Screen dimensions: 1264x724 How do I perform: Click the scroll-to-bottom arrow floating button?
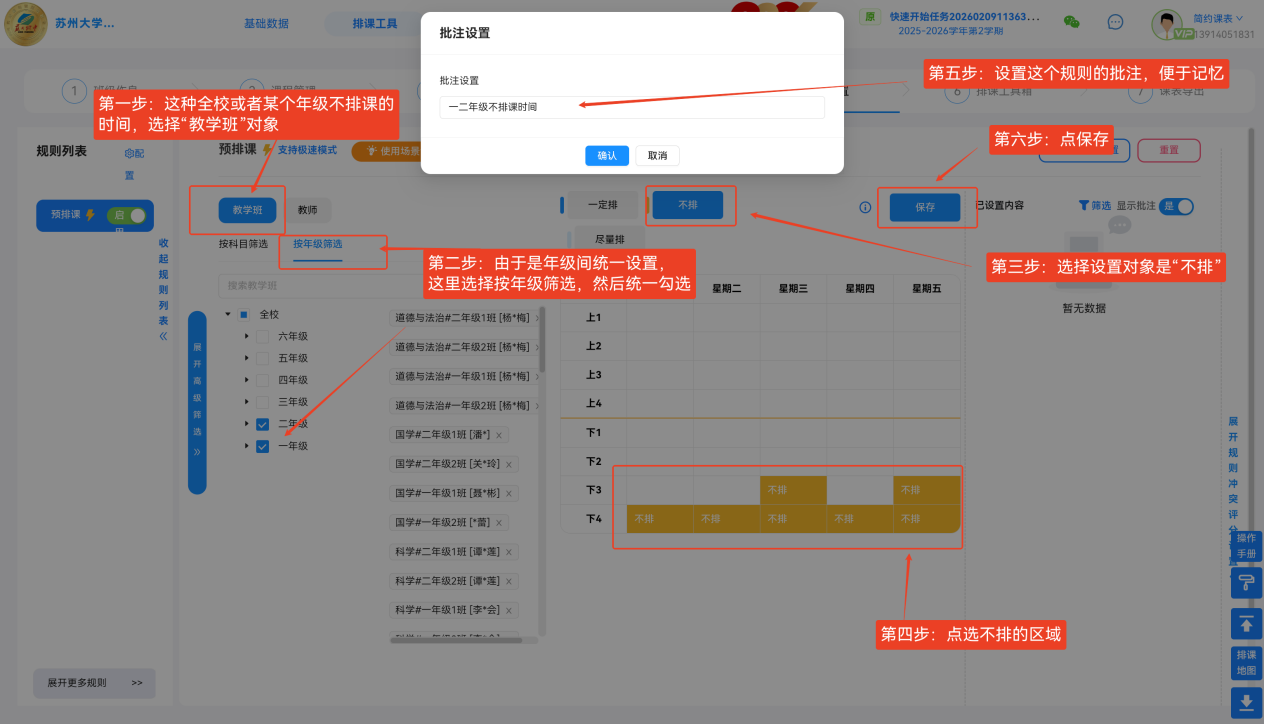[1246, 702]
